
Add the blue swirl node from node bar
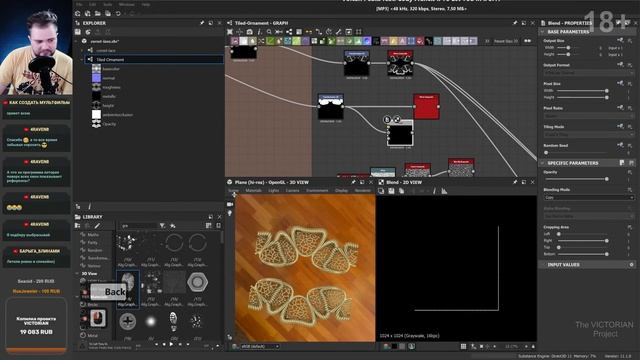(x=367, y=41)
